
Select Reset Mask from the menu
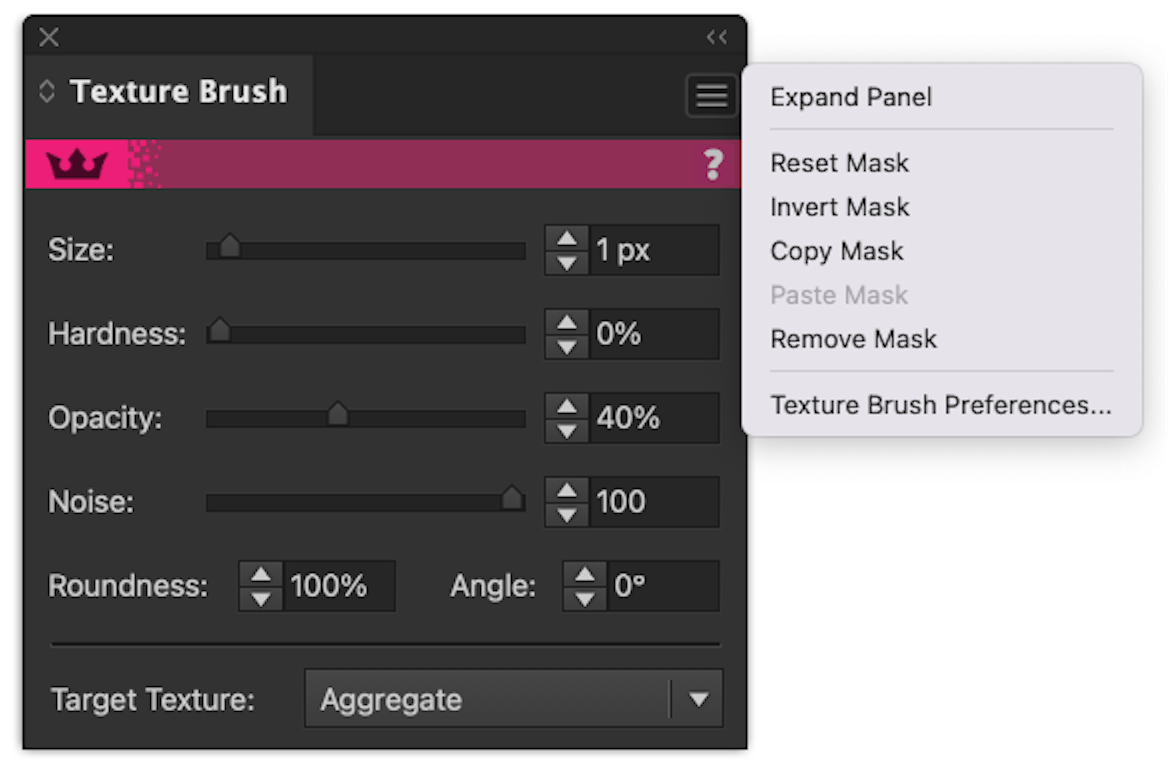(839, 163)
